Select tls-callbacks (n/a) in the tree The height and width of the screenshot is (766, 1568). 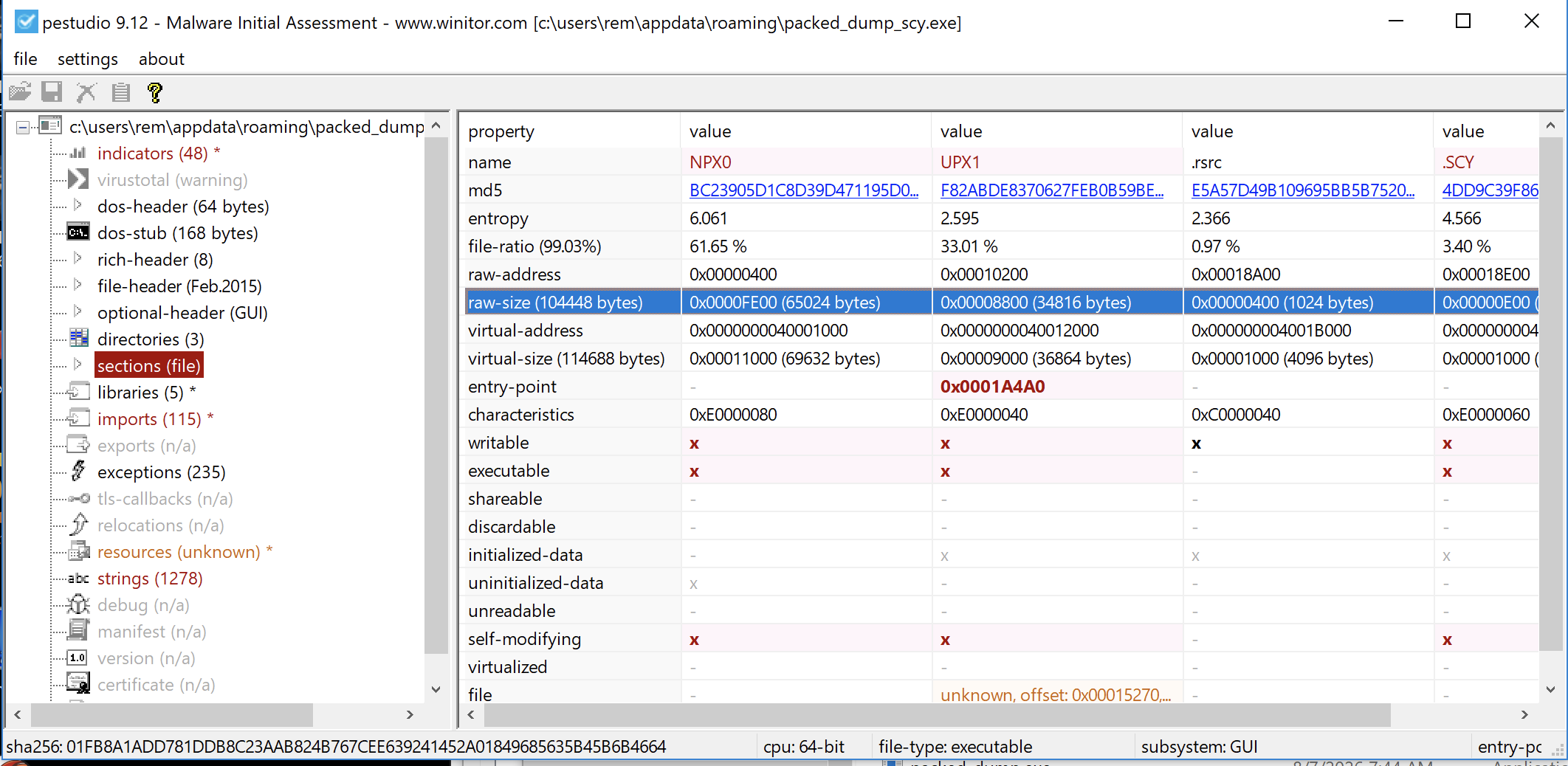coord(165,499)
